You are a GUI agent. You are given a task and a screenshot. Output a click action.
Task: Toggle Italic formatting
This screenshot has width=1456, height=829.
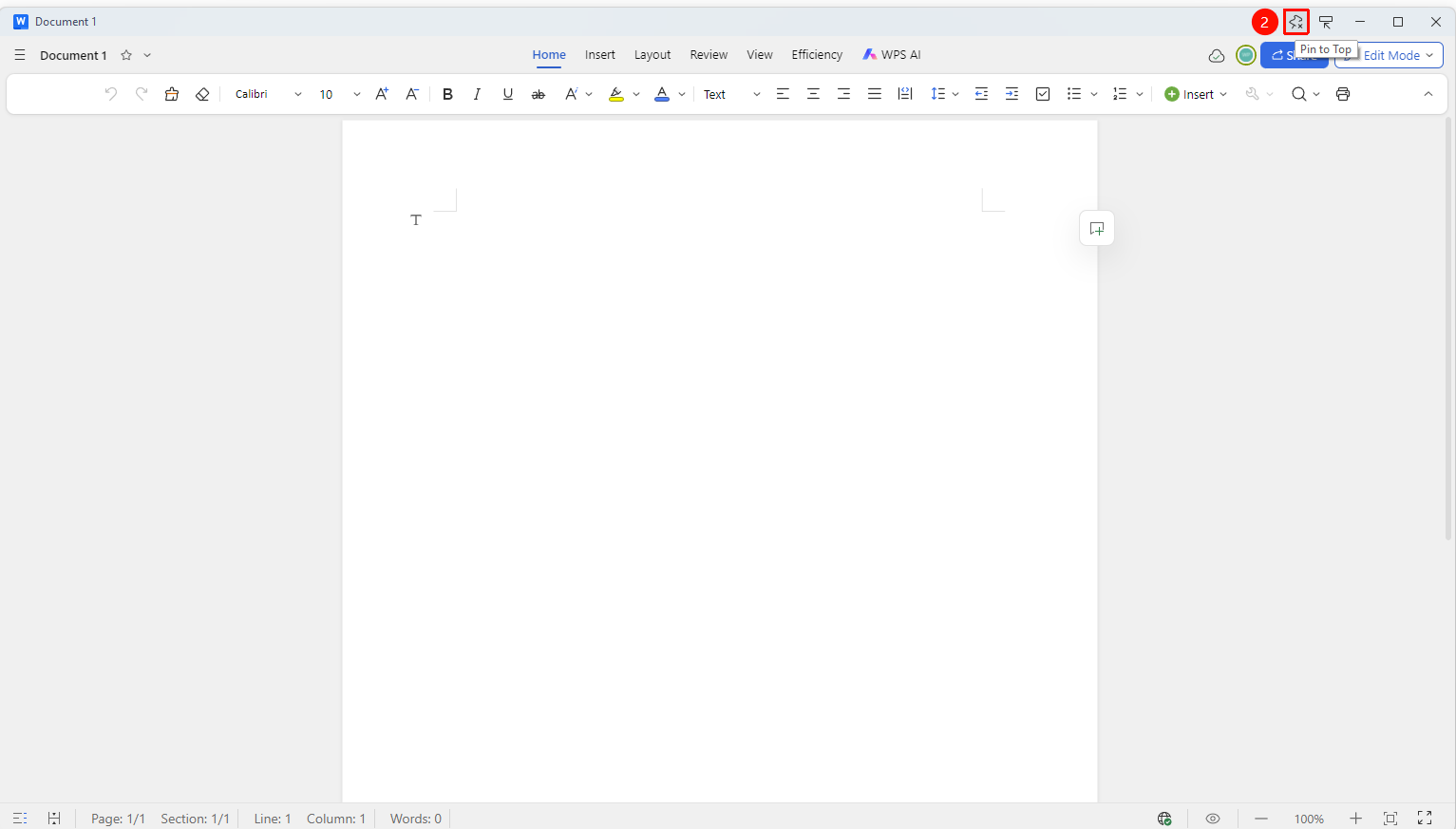tap(477, 94)
